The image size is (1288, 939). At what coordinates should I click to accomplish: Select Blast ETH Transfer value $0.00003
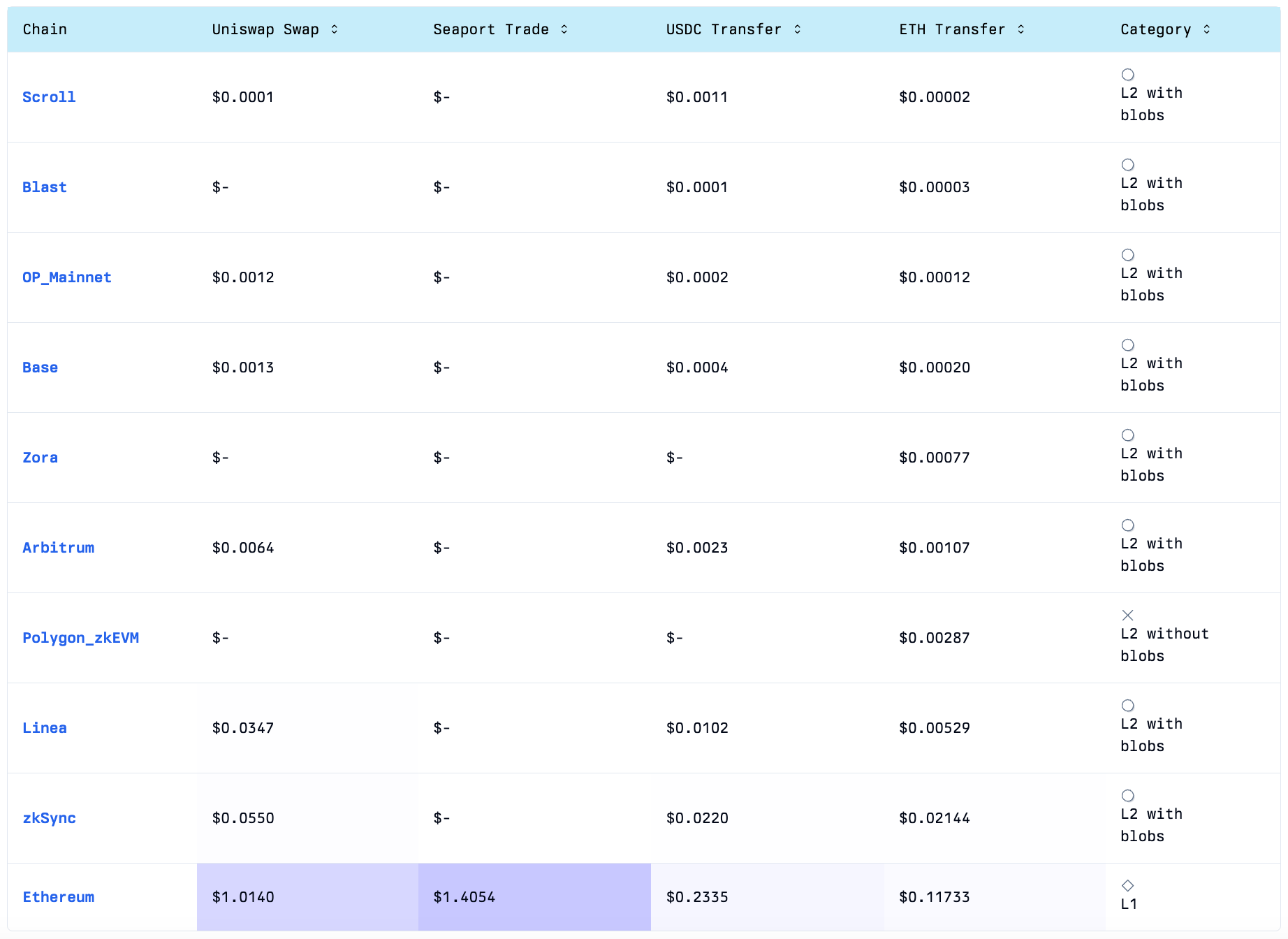tap(935, 187)
